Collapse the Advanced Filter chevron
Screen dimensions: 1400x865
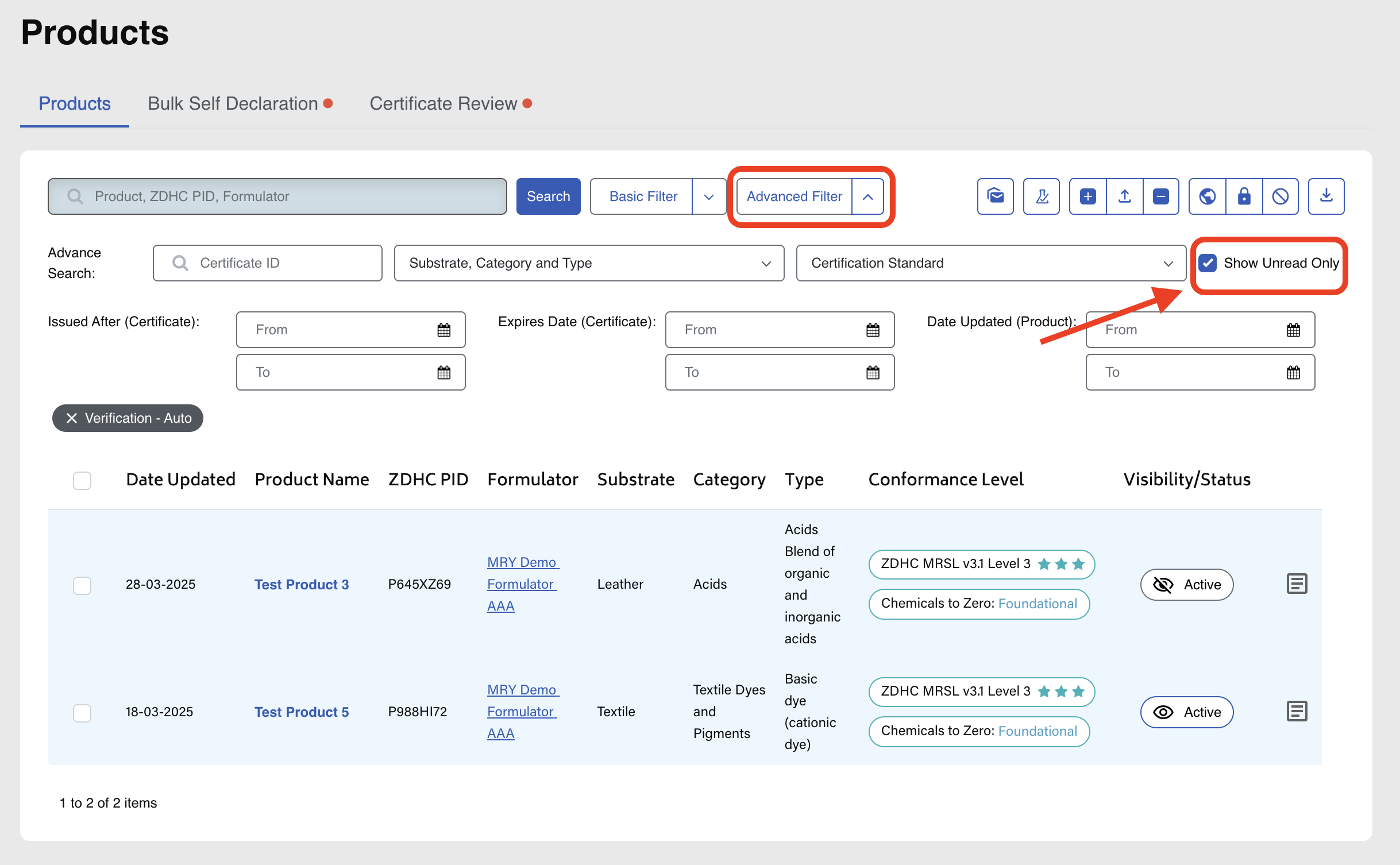coord(867,196)
